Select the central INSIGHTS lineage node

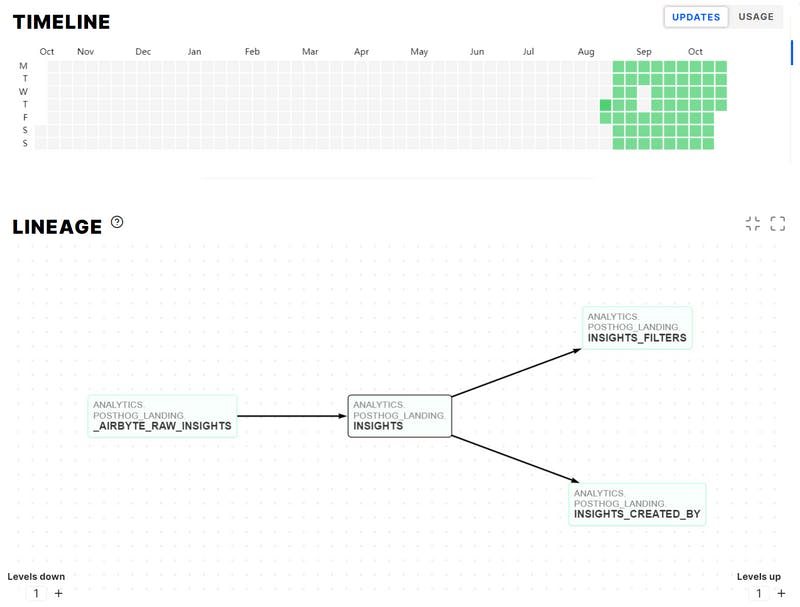click(400, 416)
